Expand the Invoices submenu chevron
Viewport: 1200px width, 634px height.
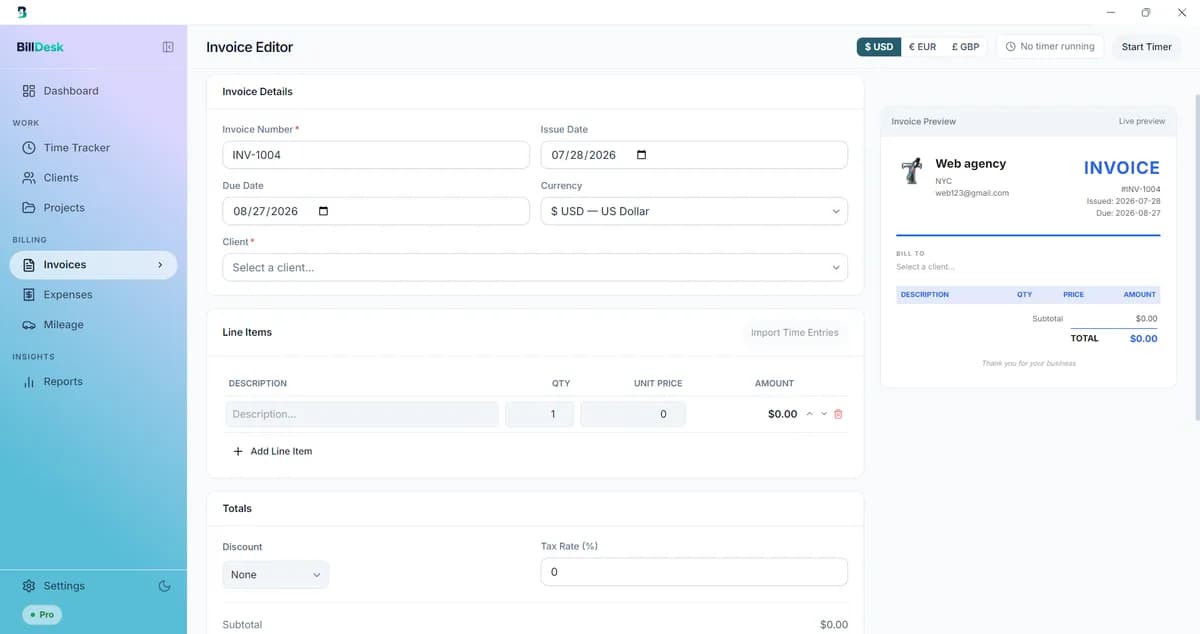coord(160,265)
